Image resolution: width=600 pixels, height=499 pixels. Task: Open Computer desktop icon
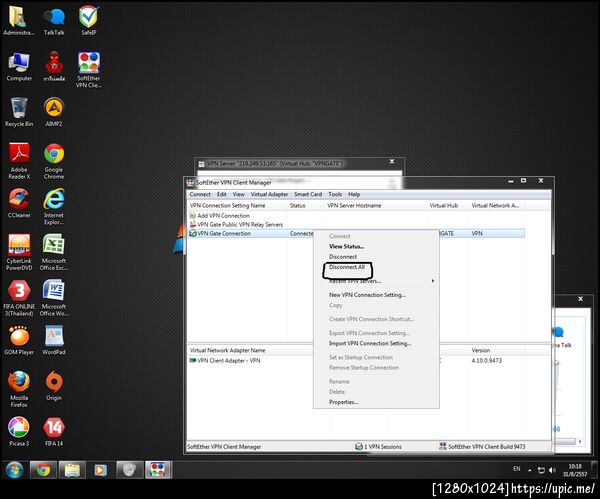pyautogui.click(x=19, y=67)
